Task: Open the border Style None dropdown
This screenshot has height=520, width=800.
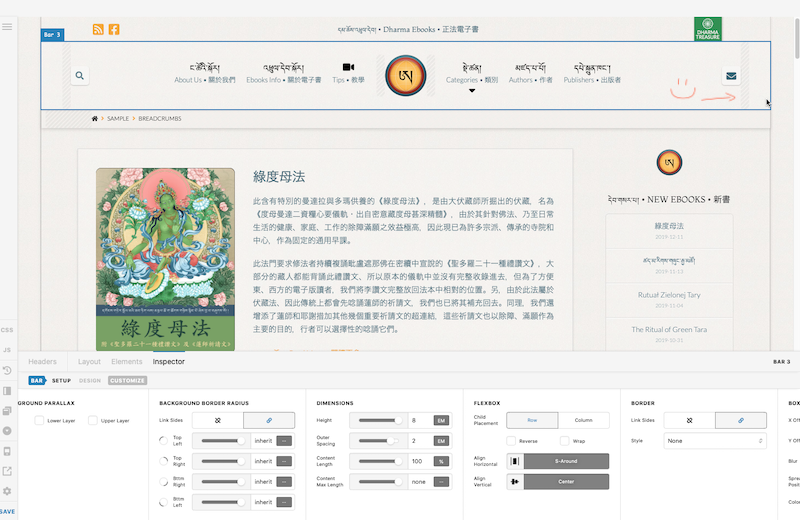Action: pyautogui.click(x=715, y=441)
